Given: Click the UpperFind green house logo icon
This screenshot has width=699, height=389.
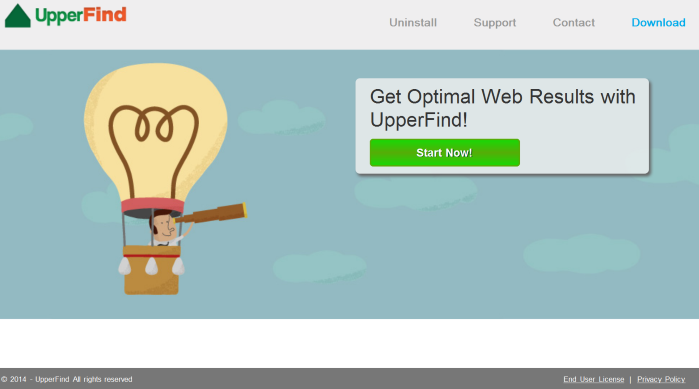Looking at the screenshot, I should (18, 16).
